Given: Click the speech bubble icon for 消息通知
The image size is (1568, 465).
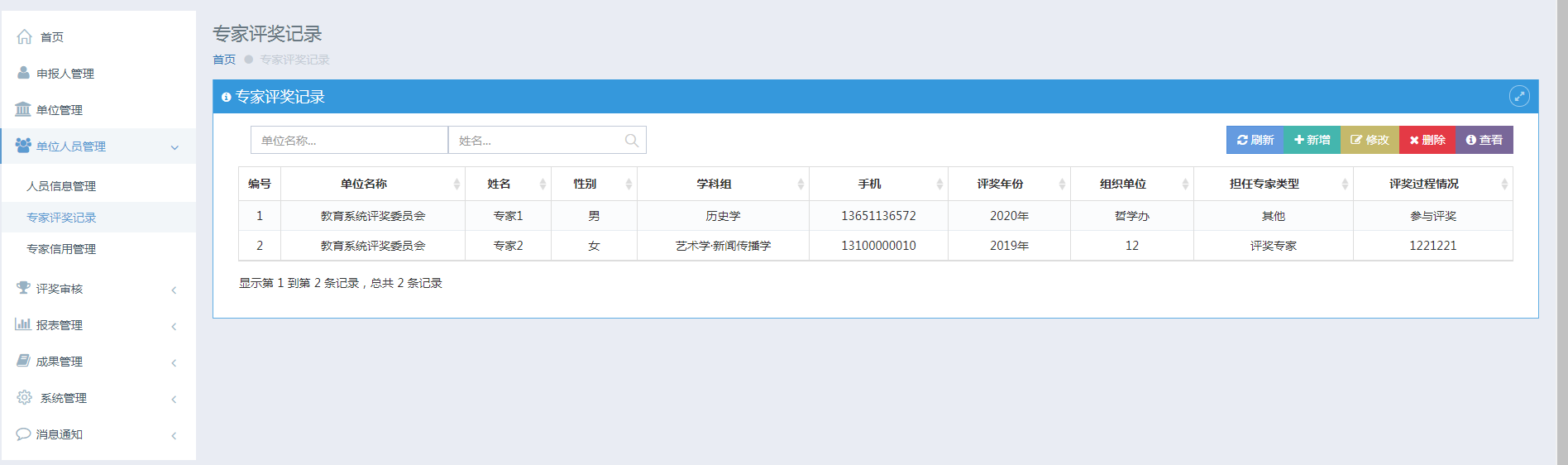Looking at the screenshot, I should click(x=23, y=434).
